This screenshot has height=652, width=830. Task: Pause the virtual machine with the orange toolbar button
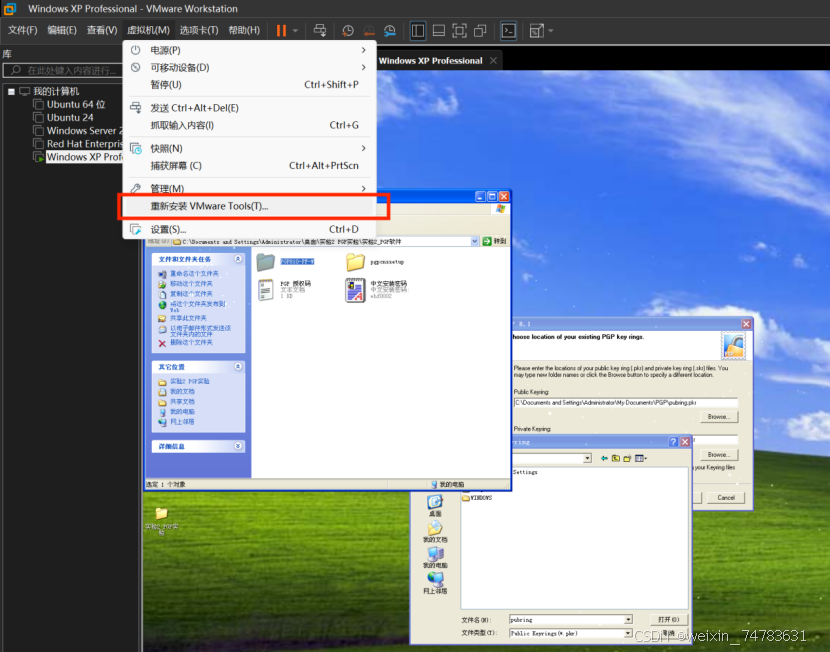(x=281, y=31)
